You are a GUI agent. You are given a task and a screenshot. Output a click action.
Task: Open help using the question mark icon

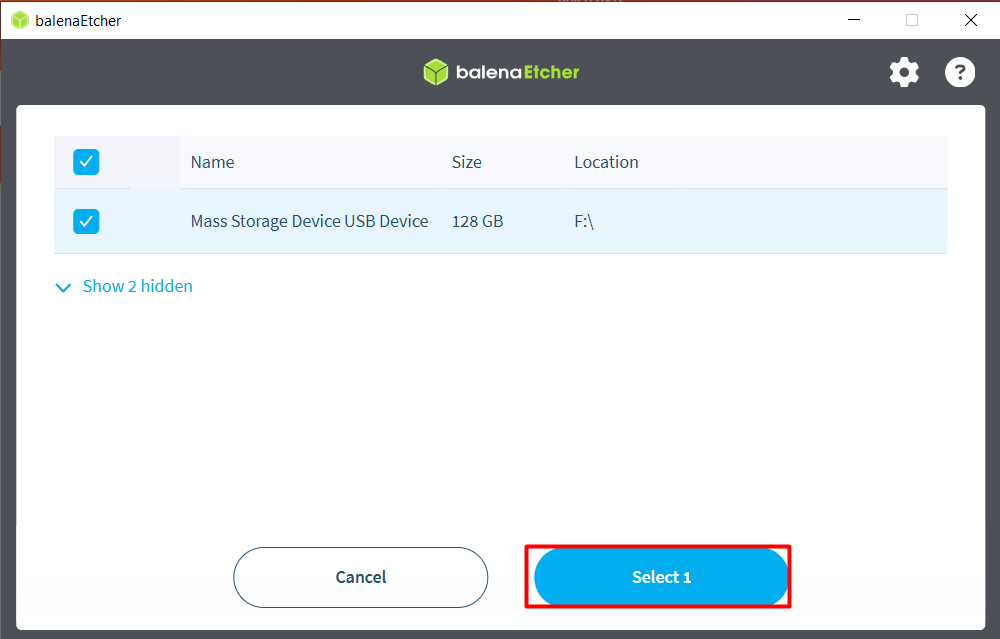[960, 72]
